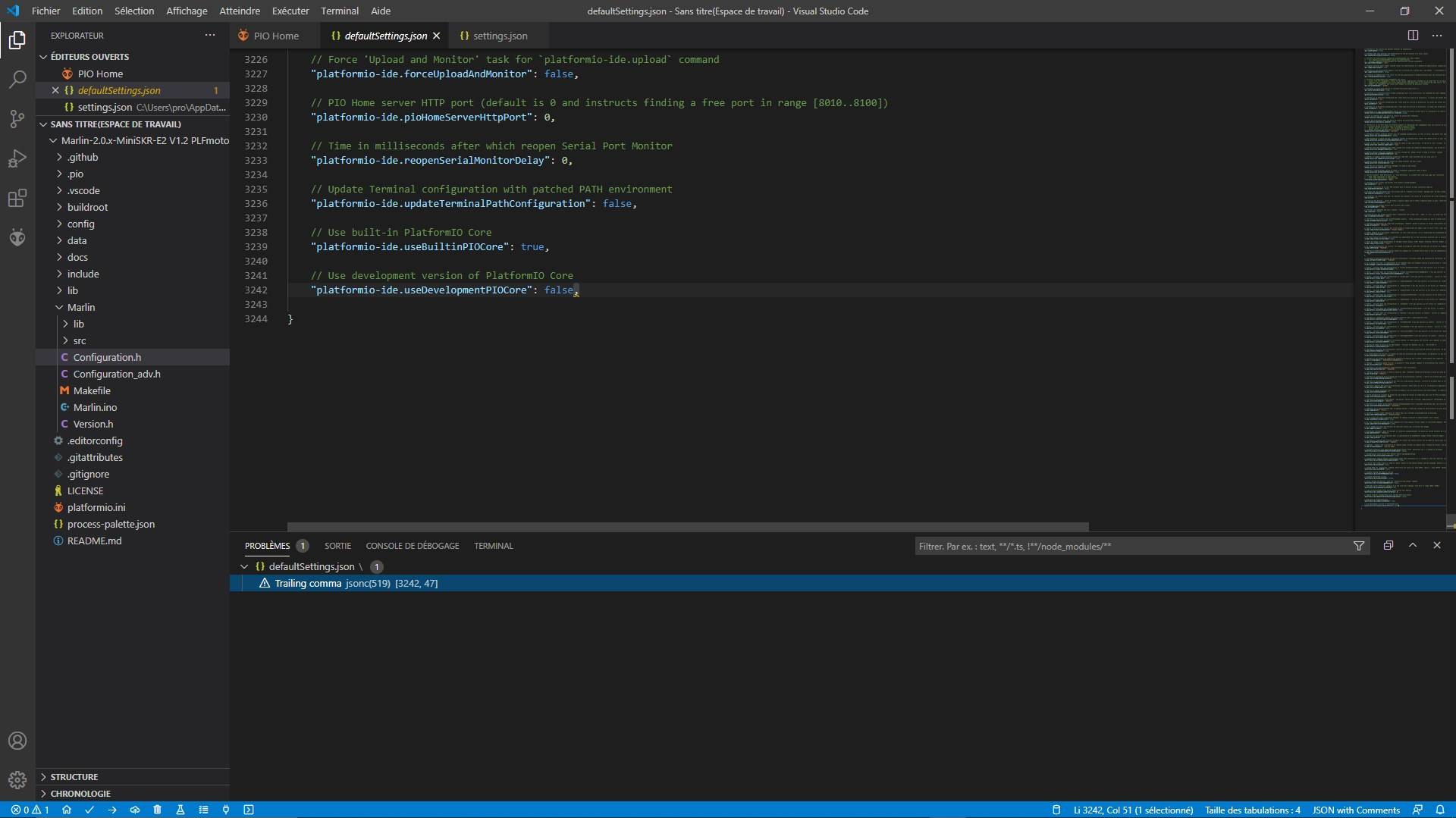
Task: Click the PlatformIO Build checkmark in status bar
Action: coord(89,810)
